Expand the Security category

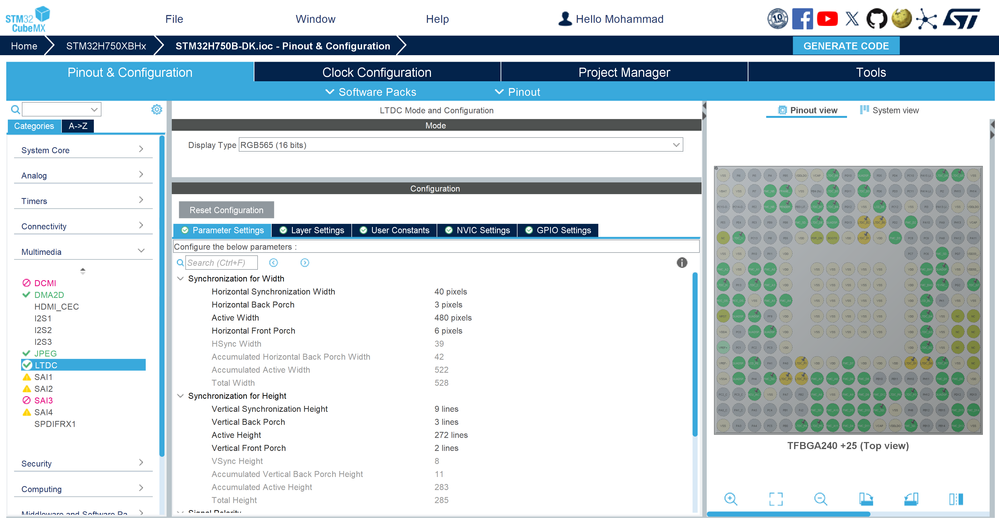[x=83, y=463]
